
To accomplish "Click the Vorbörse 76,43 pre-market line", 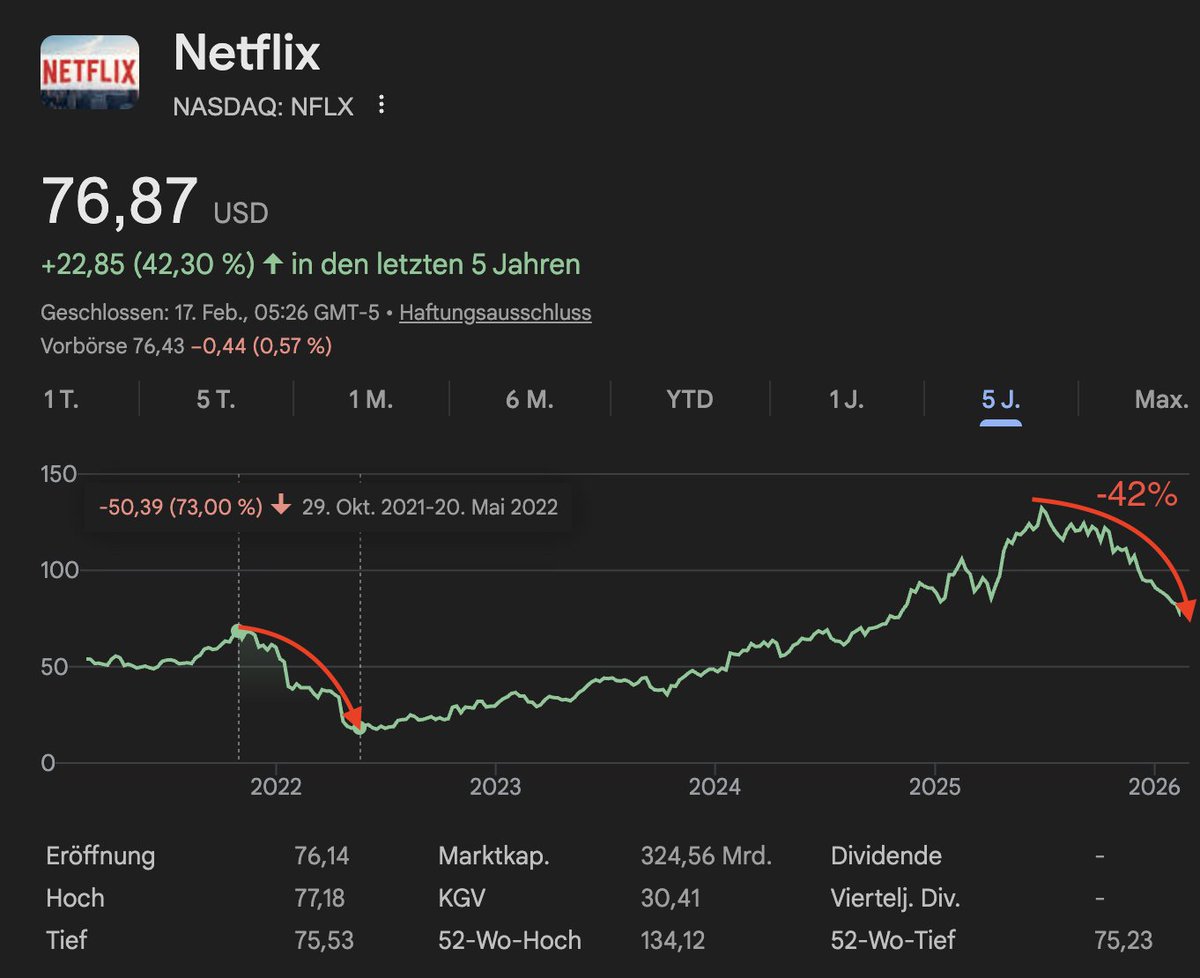I will point(186,346).
